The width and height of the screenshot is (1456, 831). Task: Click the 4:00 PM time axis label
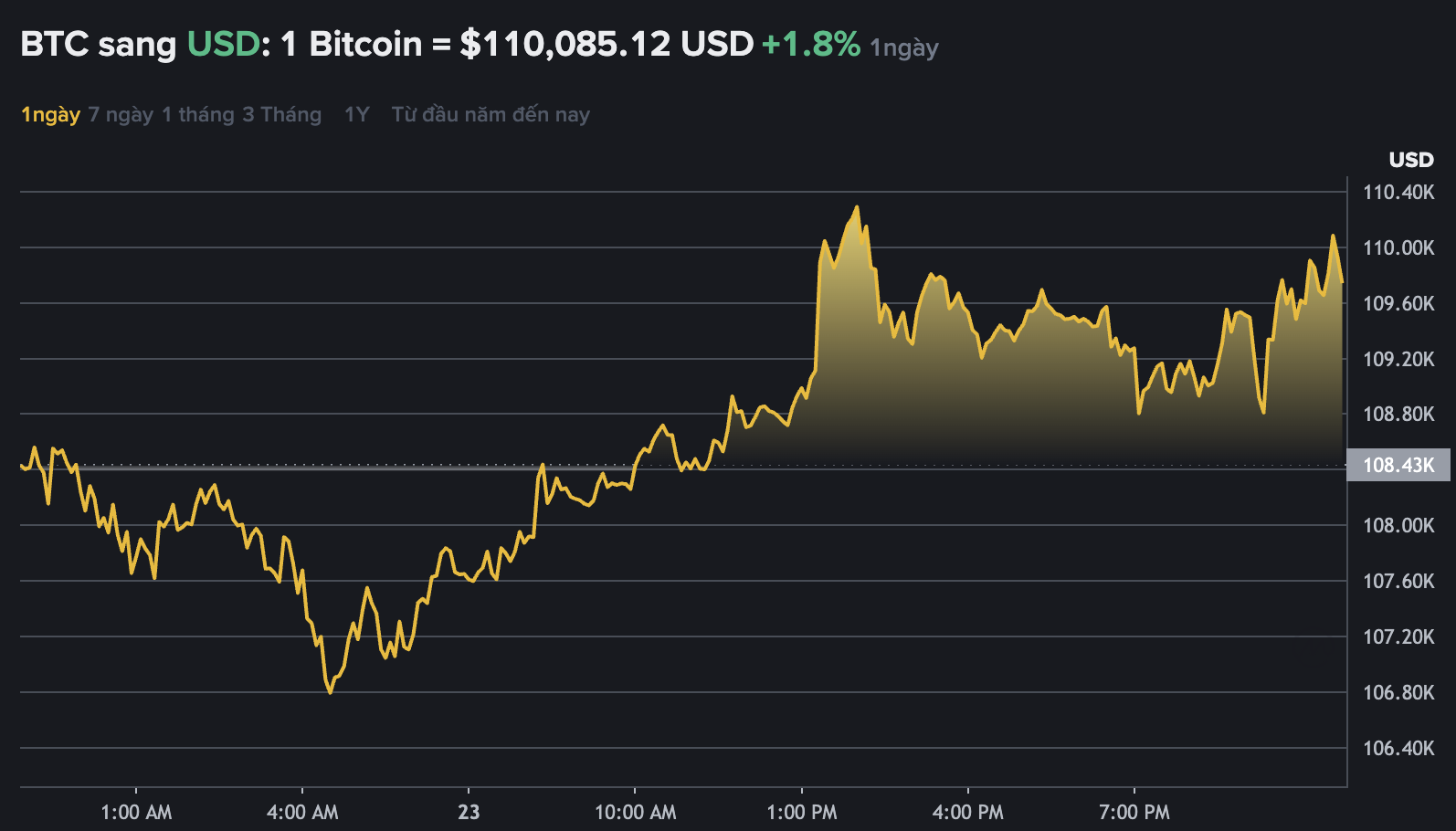(967, 813)
